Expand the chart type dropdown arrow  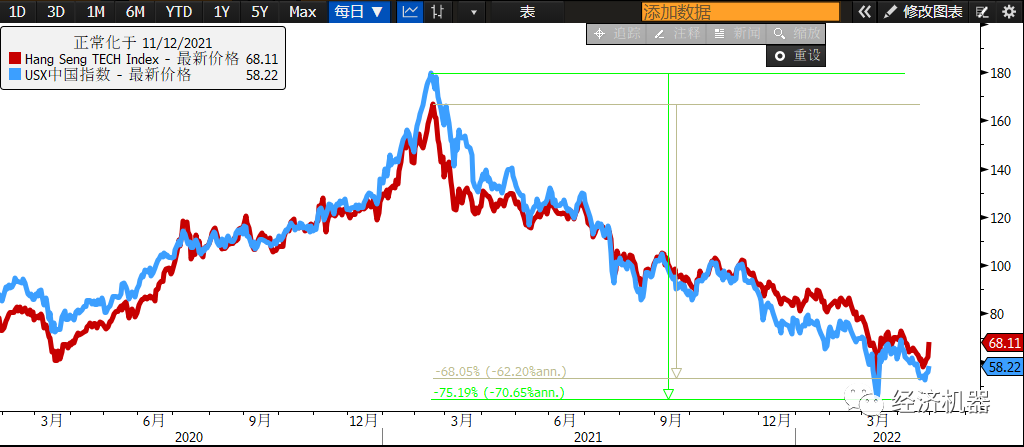473,12
